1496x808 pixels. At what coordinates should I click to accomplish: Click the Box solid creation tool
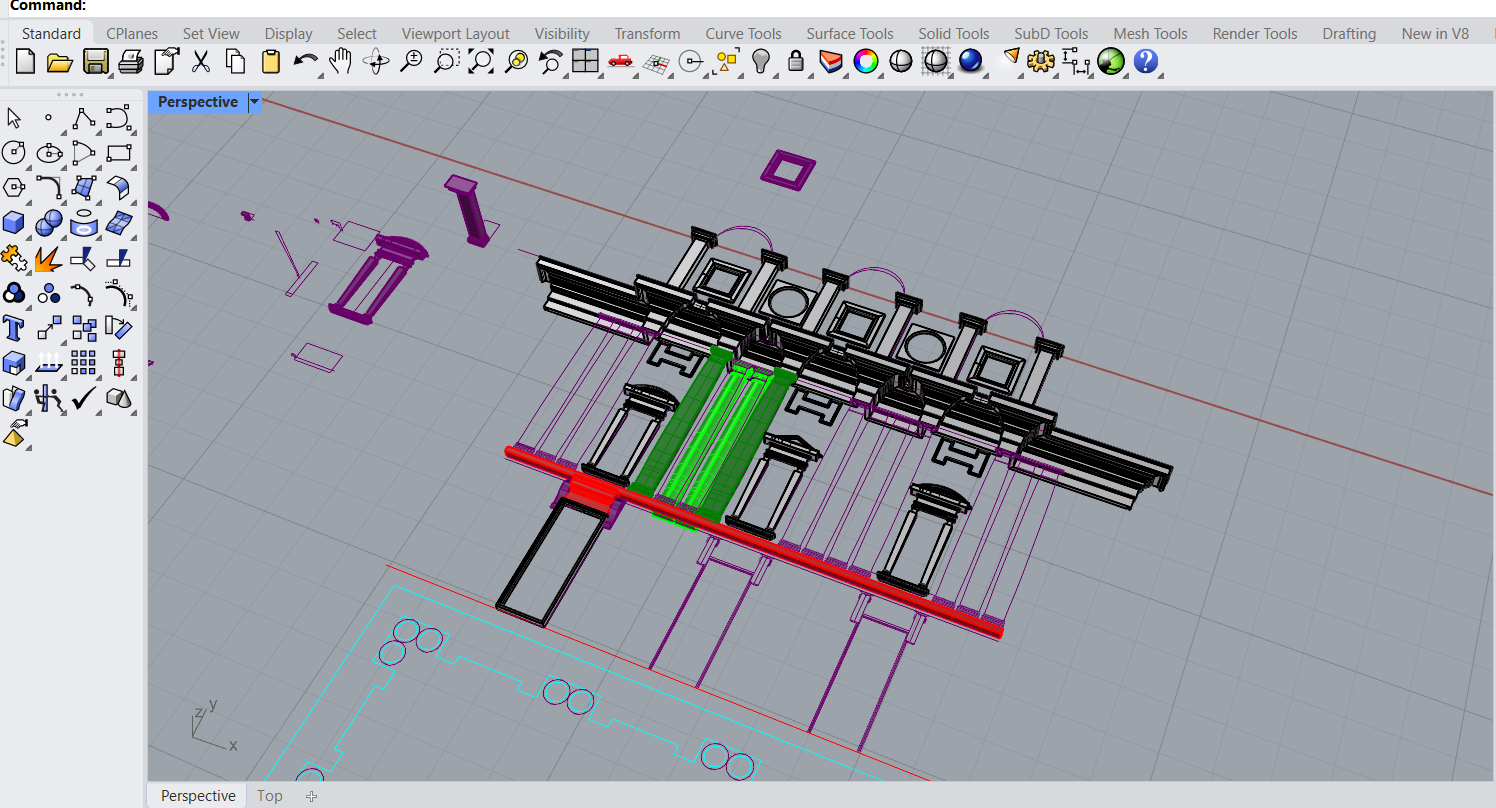[14, 222]
